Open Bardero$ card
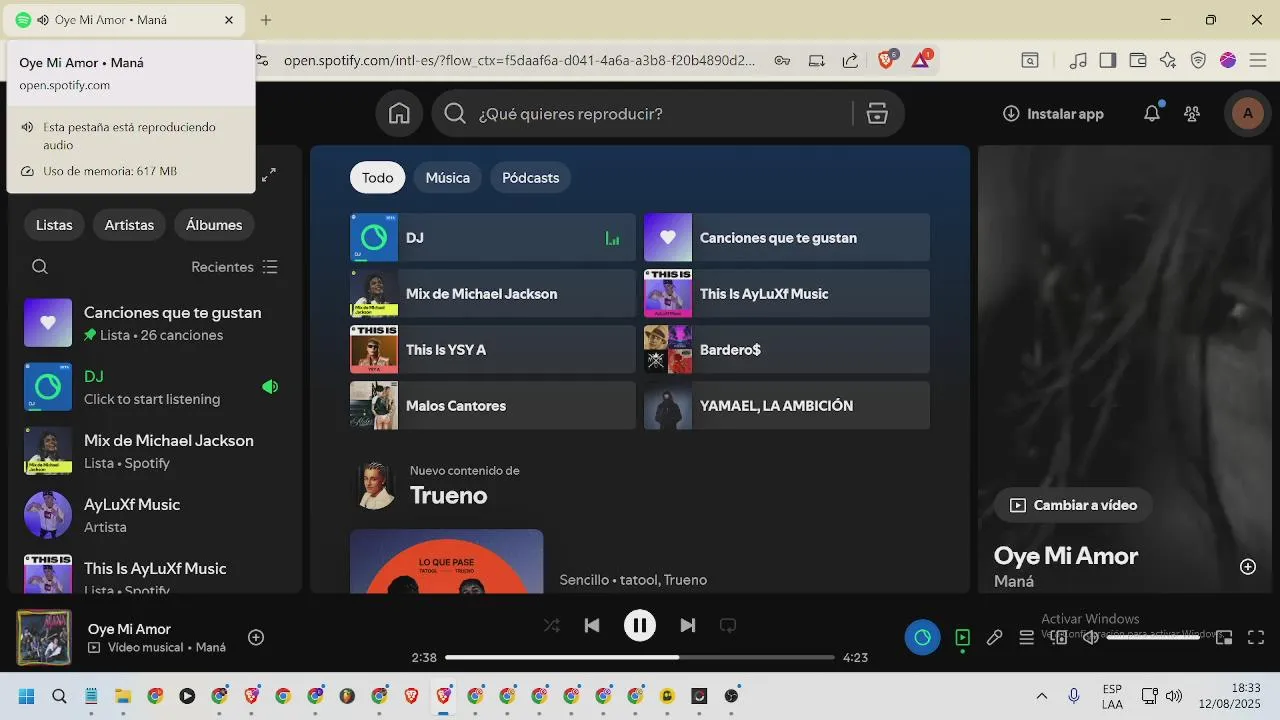The image size is (1280, 720). click(787, 350)
